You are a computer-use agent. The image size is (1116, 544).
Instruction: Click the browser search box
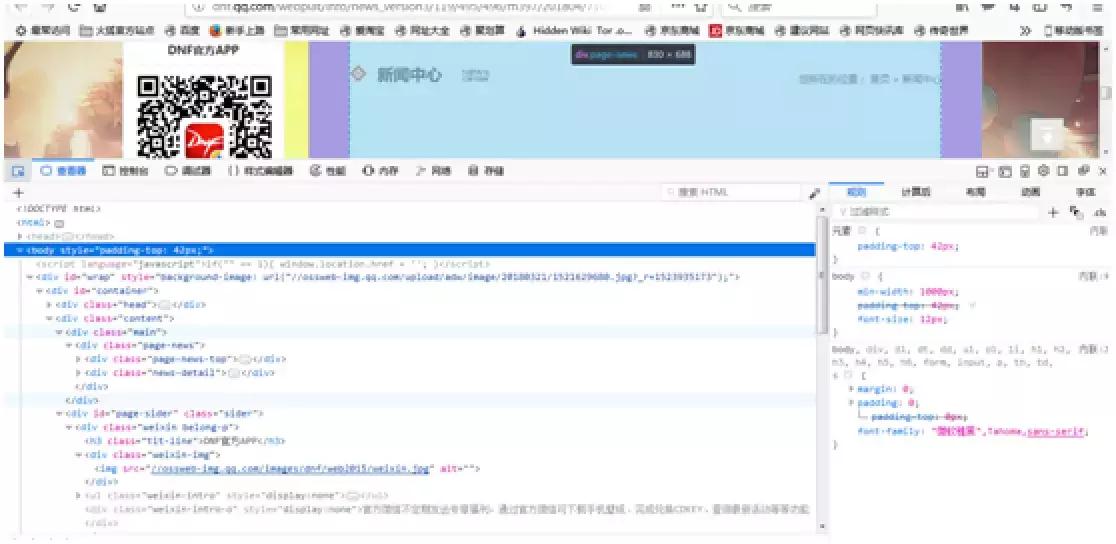(x=799, y=8)
